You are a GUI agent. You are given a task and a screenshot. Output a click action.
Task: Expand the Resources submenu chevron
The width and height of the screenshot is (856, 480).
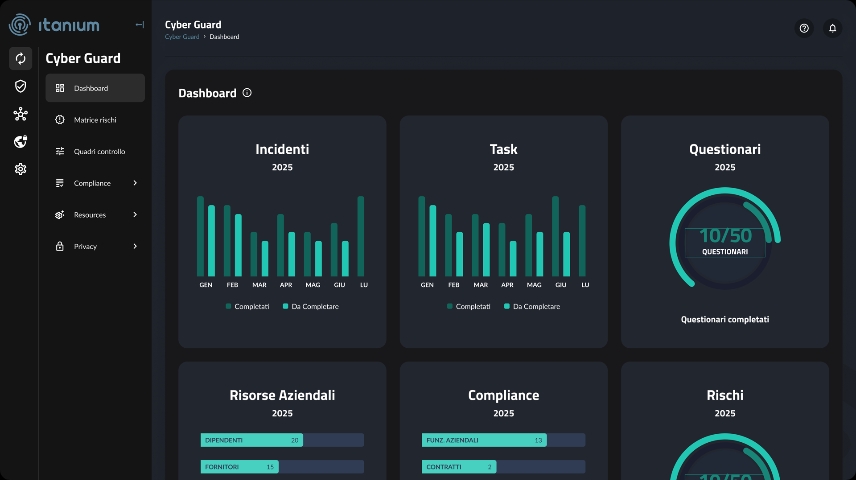tap(135, 215)
